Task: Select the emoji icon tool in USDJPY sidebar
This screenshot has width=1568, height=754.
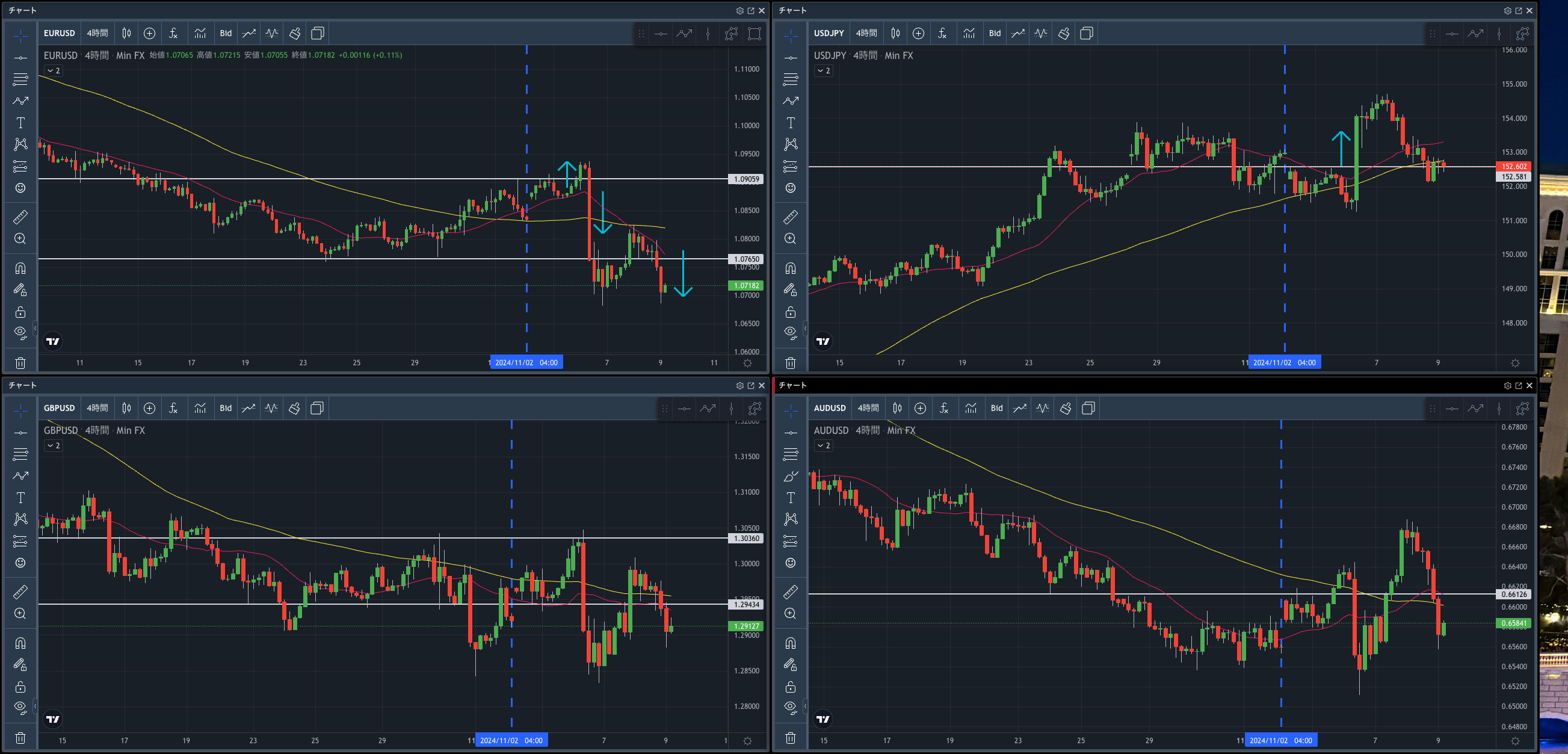Action: coord(790,188)
